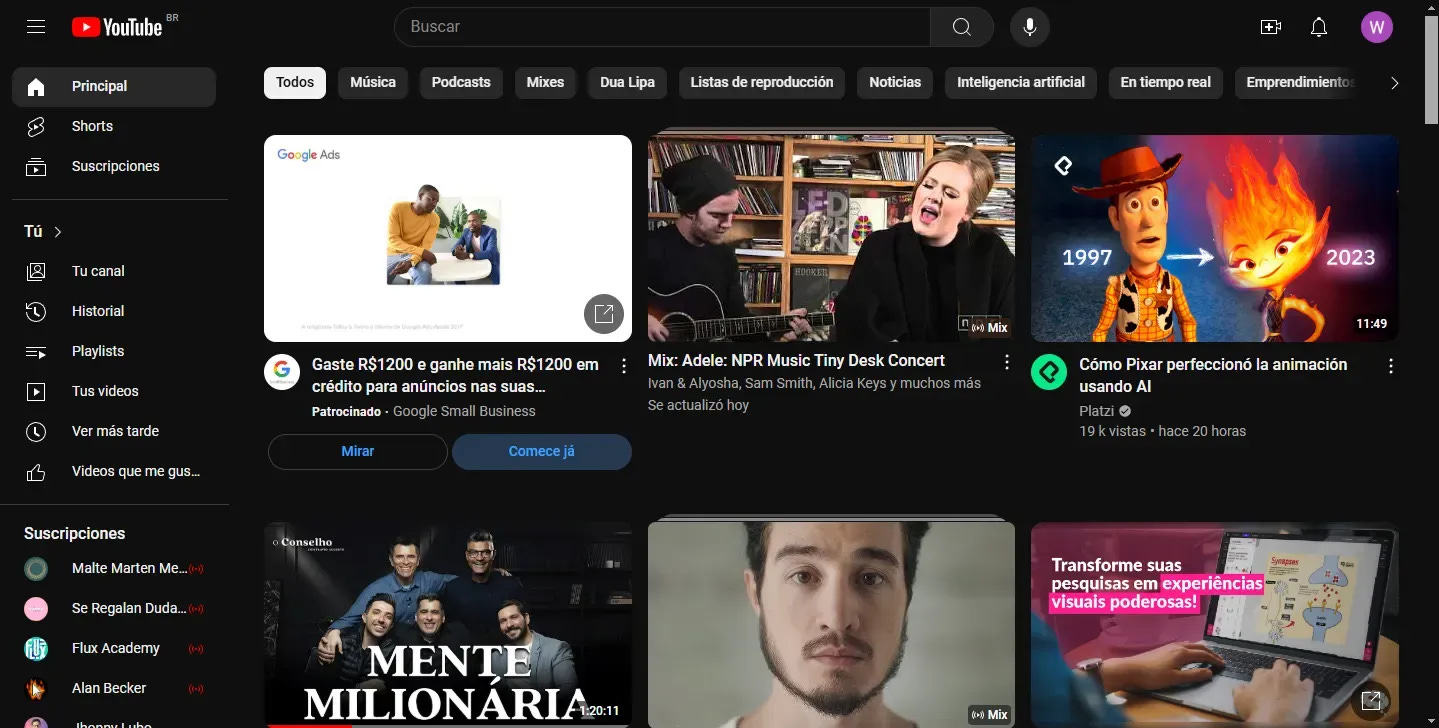Open external link icon on Google Ads thumbnail
This screenshot has width=1439, height=728.
(x=604, y=314)
